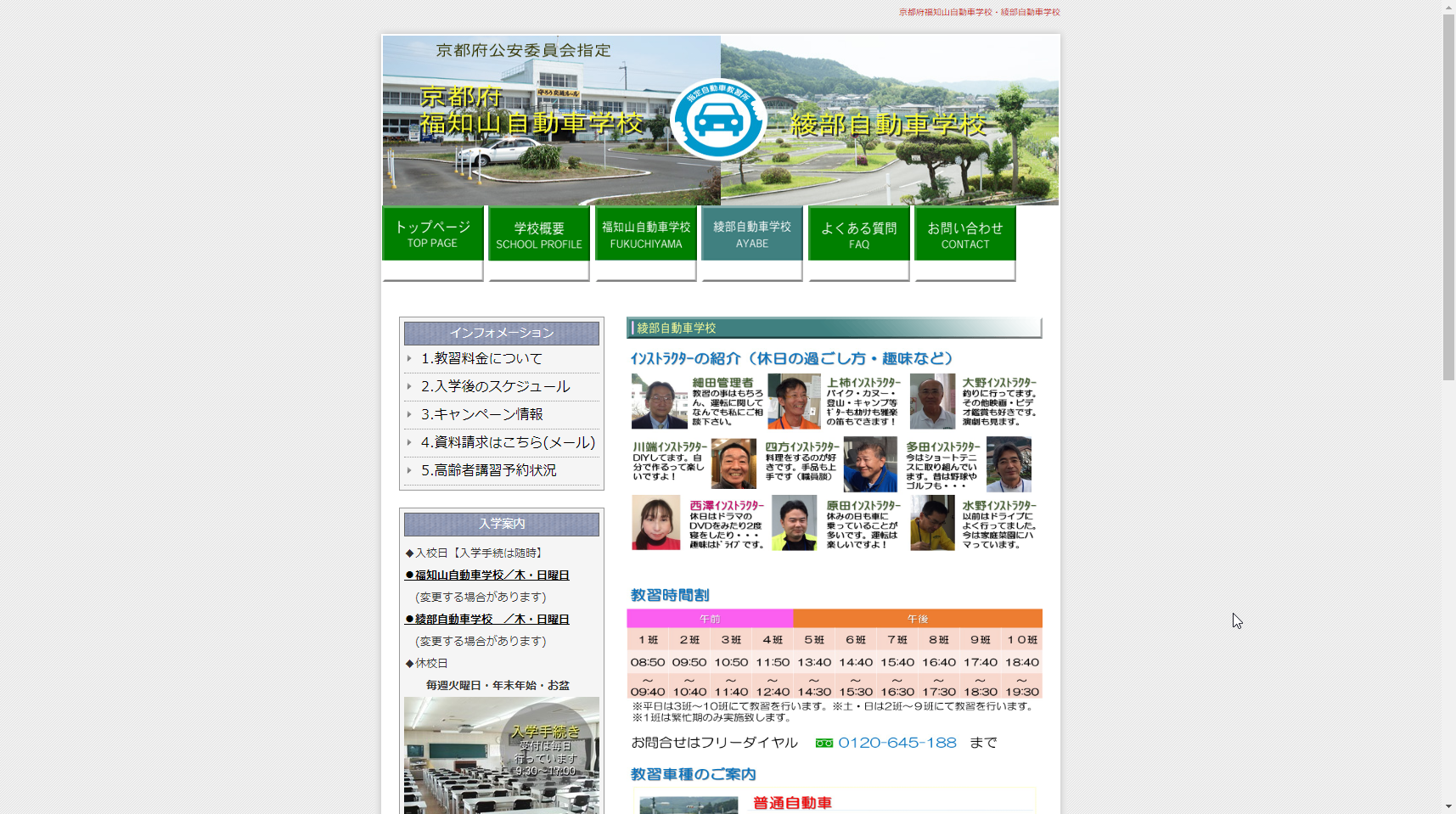
Task: Click the green phone icon beside freephone number
Action: [x=823, y=742]
